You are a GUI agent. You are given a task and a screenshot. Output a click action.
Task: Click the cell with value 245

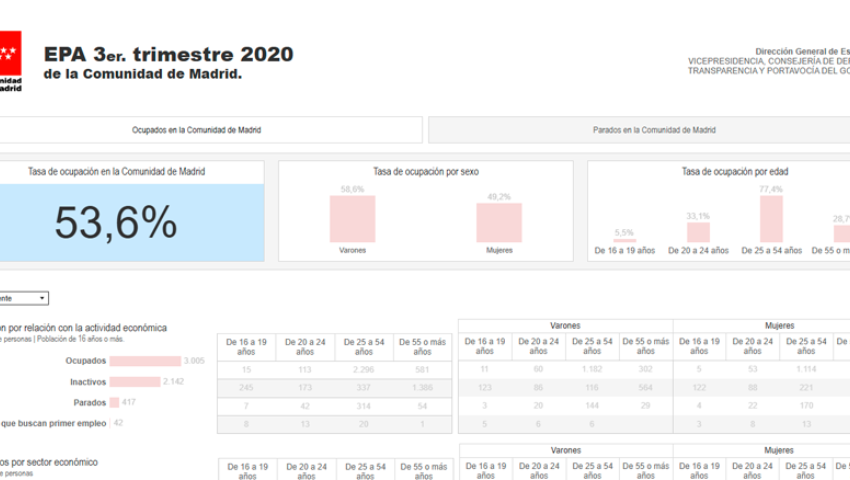pyautogui.click(x=246, y=388)
